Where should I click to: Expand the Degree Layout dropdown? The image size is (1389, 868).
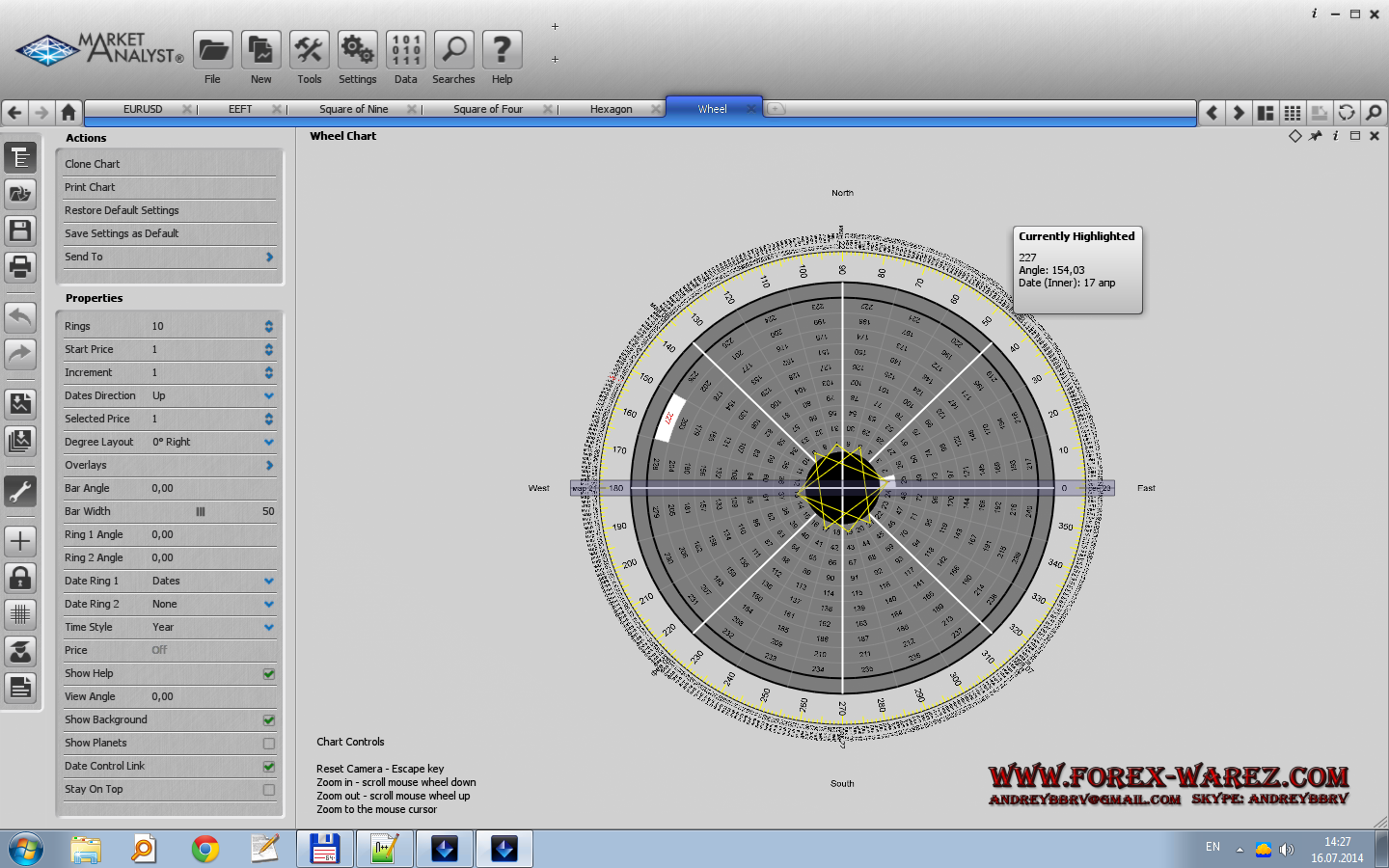(x=269, y=442)
